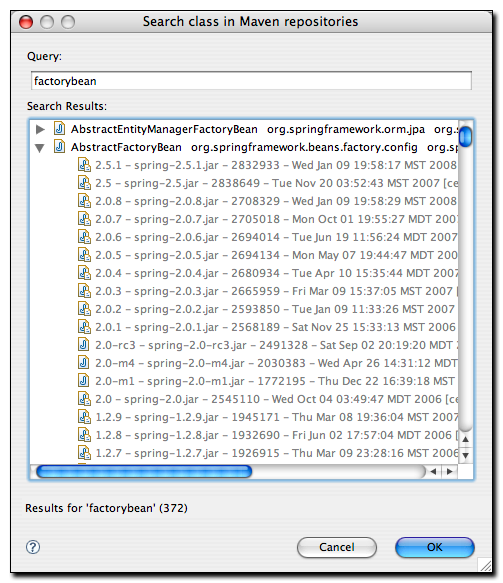Collapse the AbstractFactoryBean tree node
Viewport: 503px width, 583px height.
[x=40, y=148]
